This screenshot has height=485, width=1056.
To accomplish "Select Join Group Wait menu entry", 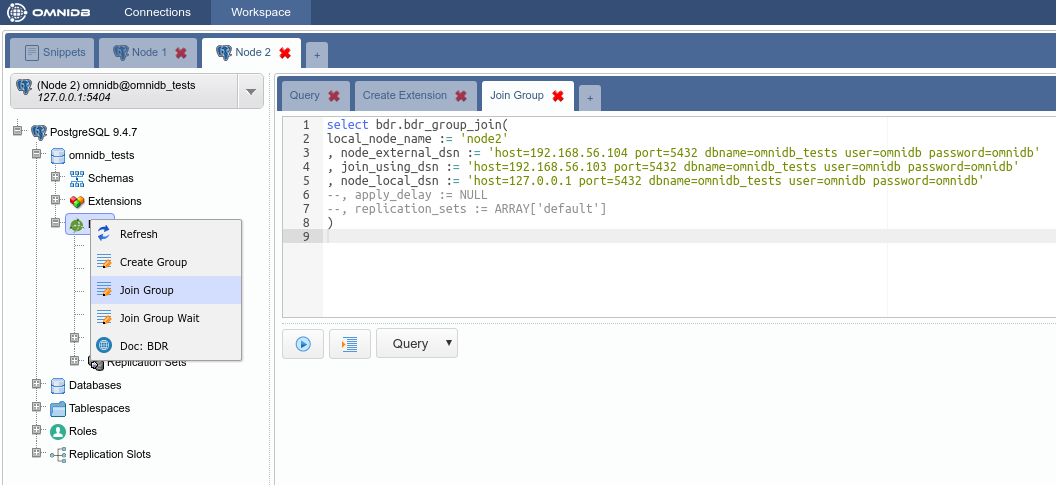I will point(159,318).
